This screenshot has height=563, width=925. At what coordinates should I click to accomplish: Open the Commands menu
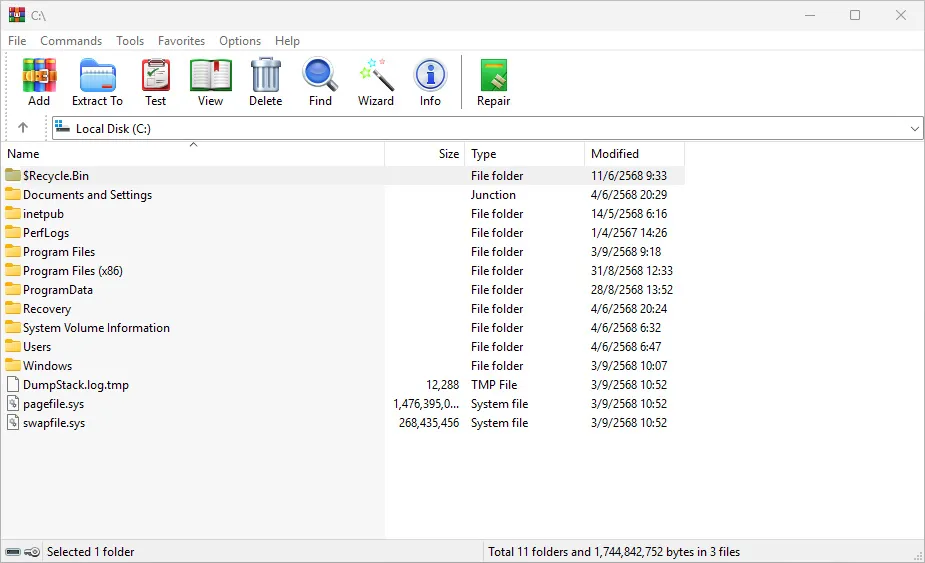pyautogui.click(x=71, y=41)
